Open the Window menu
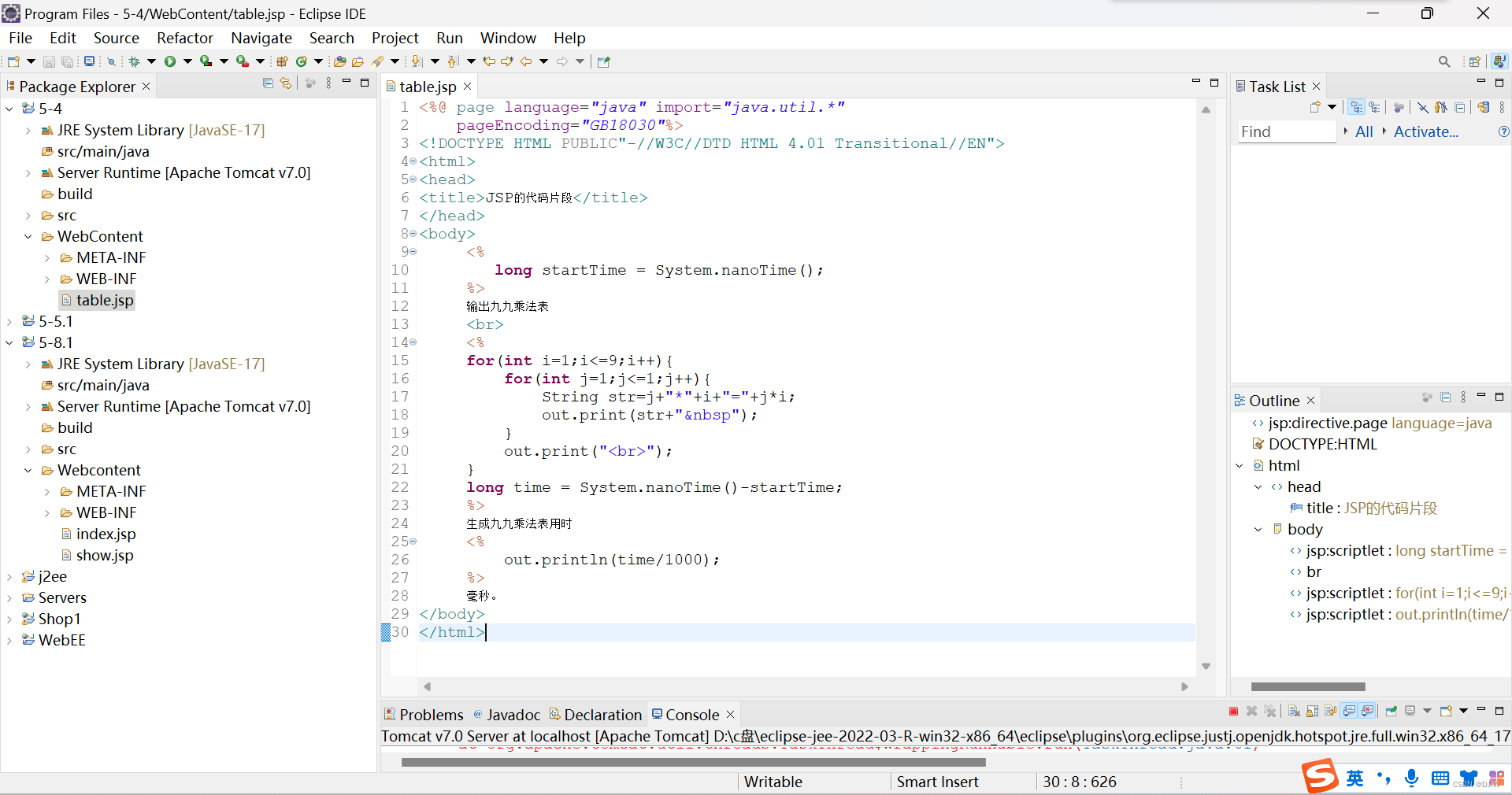This screenshot has height=795, width=1512. click(x=508, y=38)
